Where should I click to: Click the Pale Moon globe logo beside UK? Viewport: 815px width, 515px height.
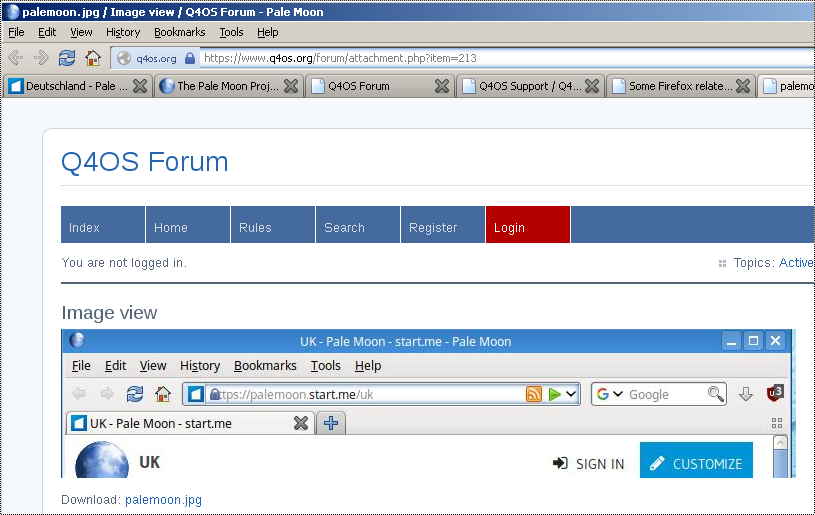pos(102,460)
